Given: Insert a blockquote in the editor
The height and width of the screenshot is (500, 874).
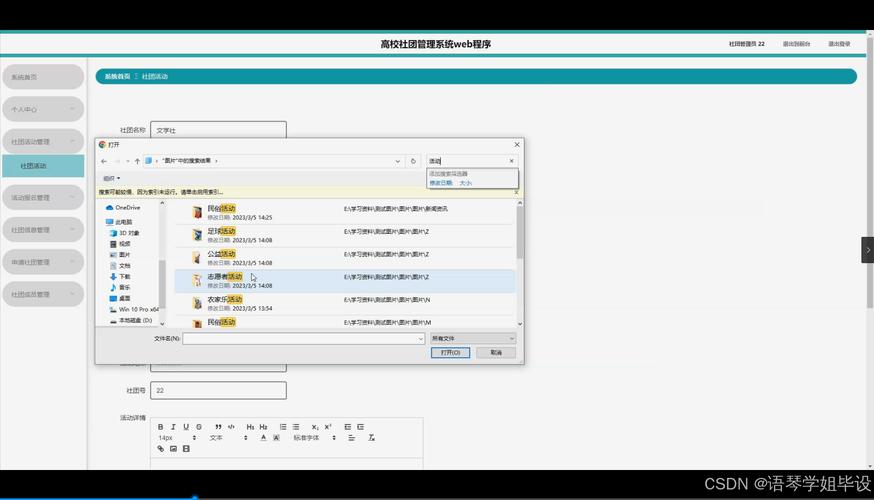Looking at the screenshot, I should [x=218, y=427].
